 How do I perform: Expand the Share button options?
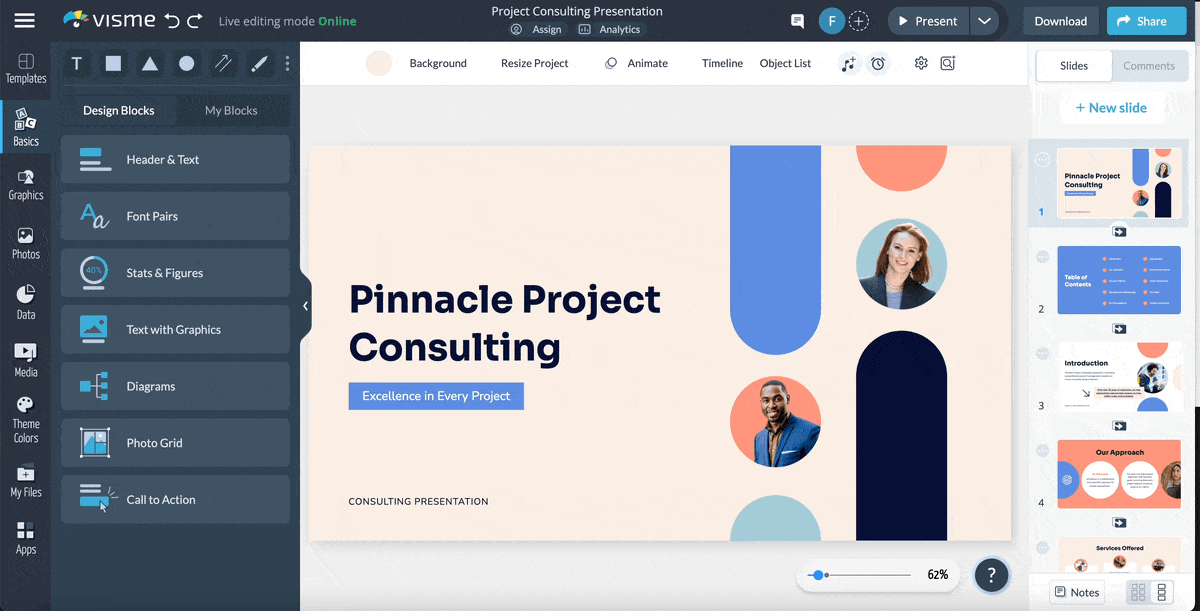pyautogui.click(x=1146, y=20)
